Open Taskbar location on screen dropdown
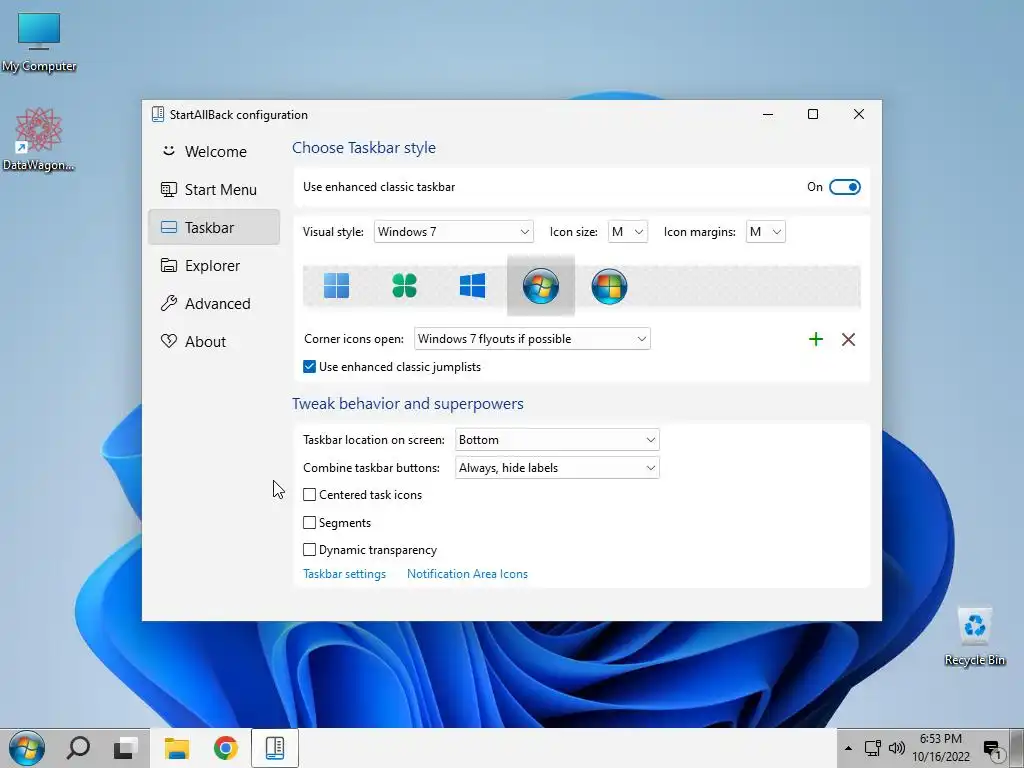This screenshot has width=1024, height=768. point(557,440)
